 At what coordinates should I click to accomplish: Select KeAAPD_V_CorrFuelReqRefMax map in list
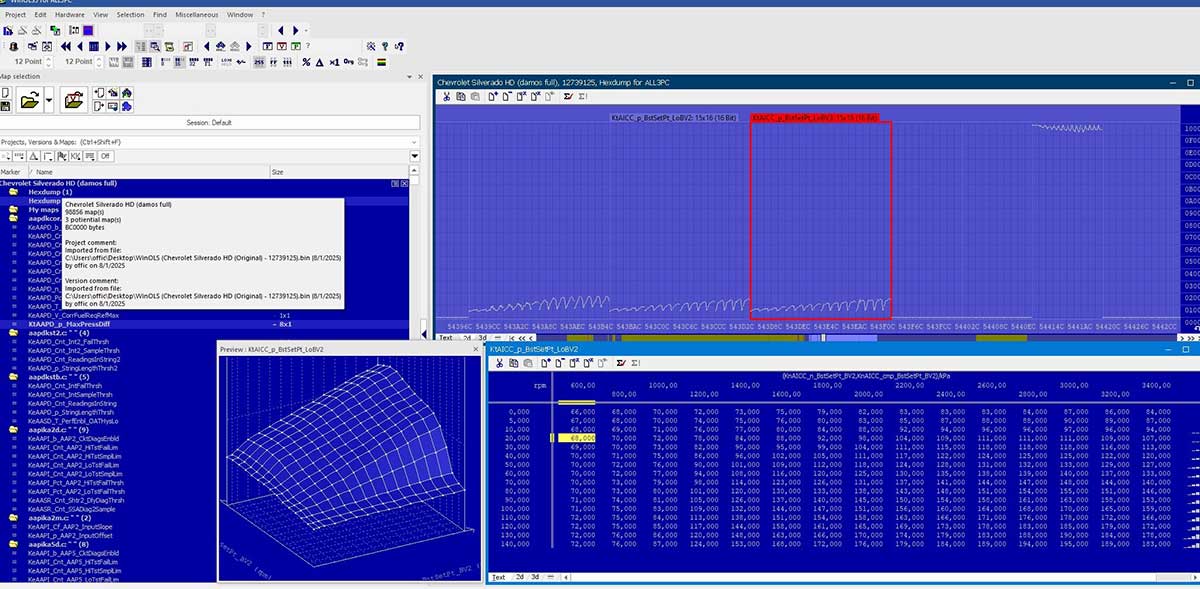pos(73,315)
